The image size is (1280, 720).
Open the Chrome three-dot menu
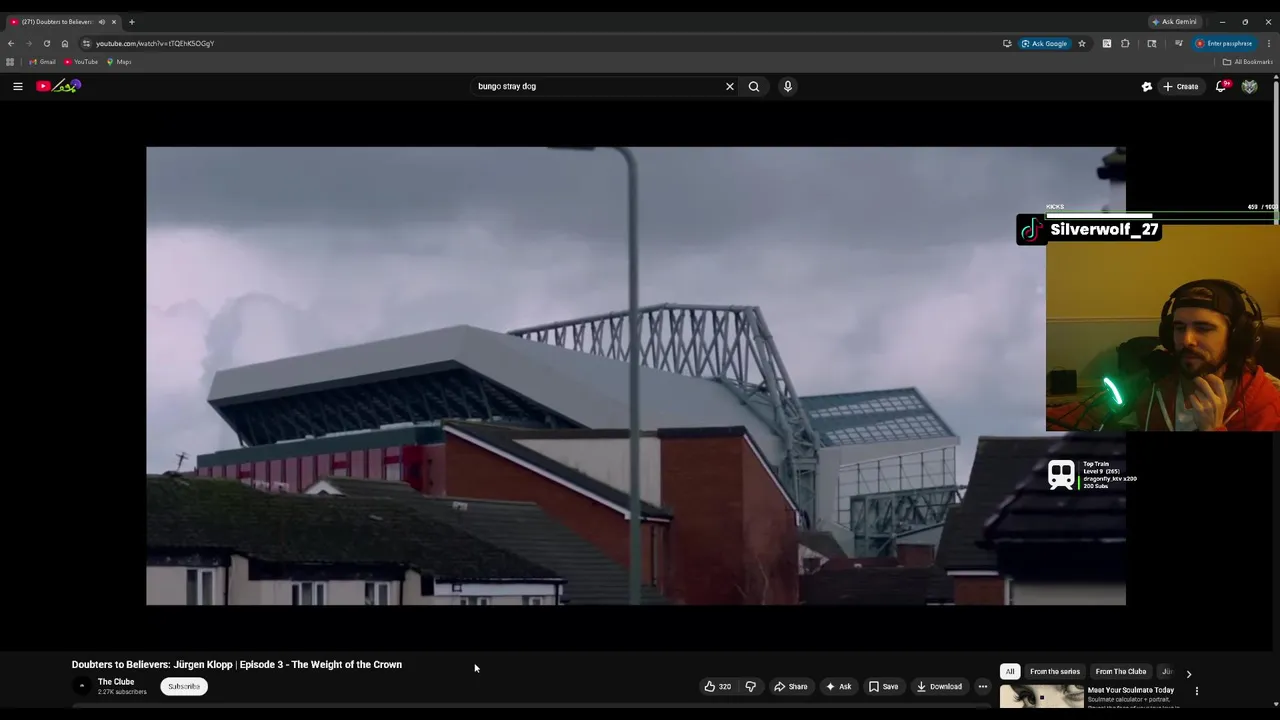tap(1269, 43)
